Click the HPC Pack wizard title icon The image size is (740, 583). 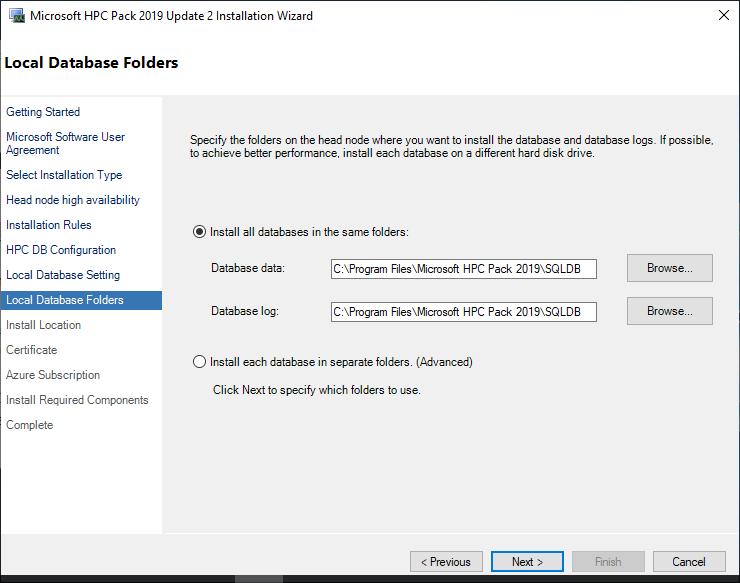(x=17, y=16)
